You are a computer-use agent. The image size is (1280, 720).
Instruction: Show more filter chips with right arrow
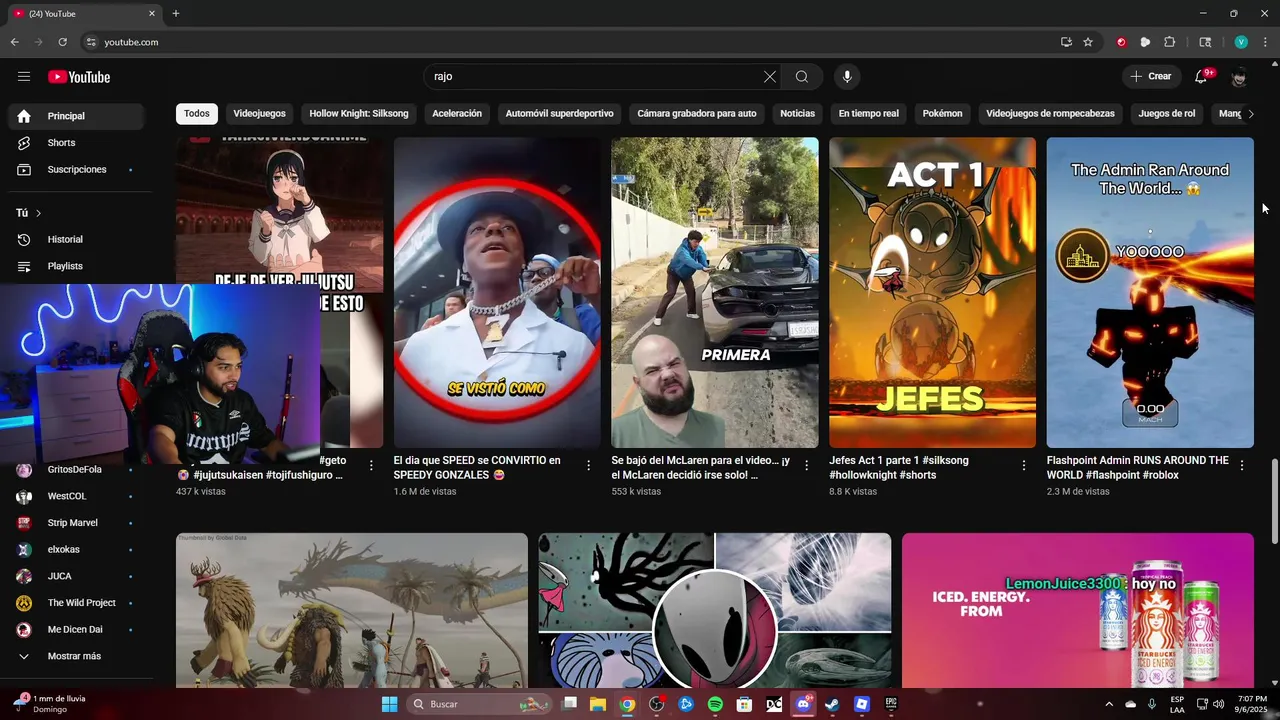tap(1250, 114)
